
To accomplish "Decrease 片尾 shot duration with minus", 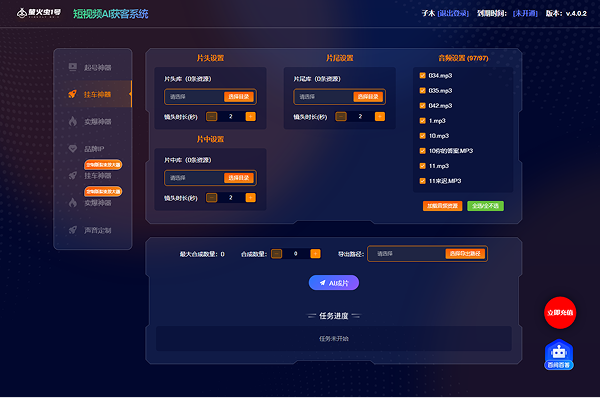I will [341, 116].
